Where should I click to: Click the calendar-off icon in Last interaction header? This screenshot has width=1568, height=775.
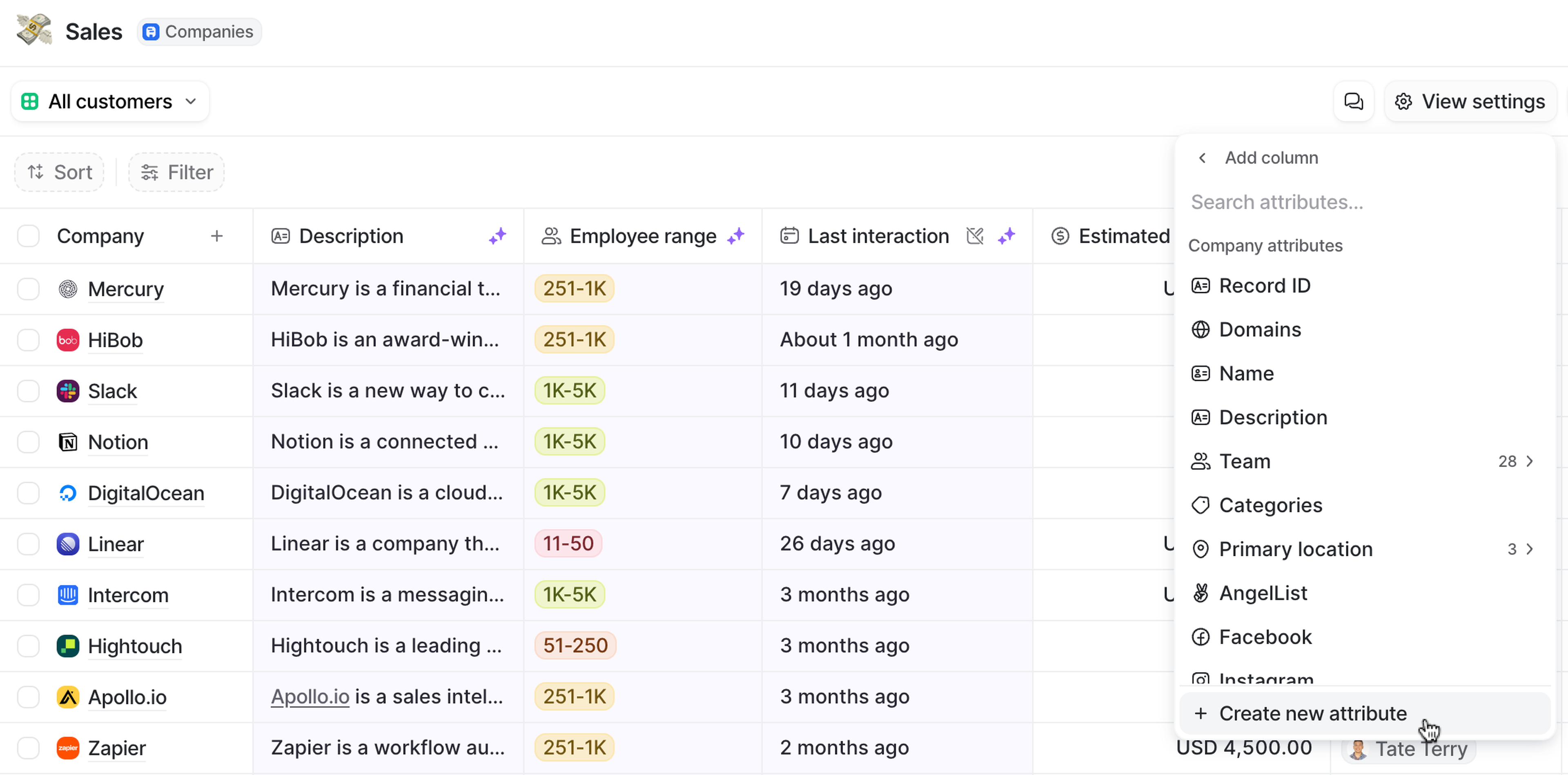pos(975,236)
